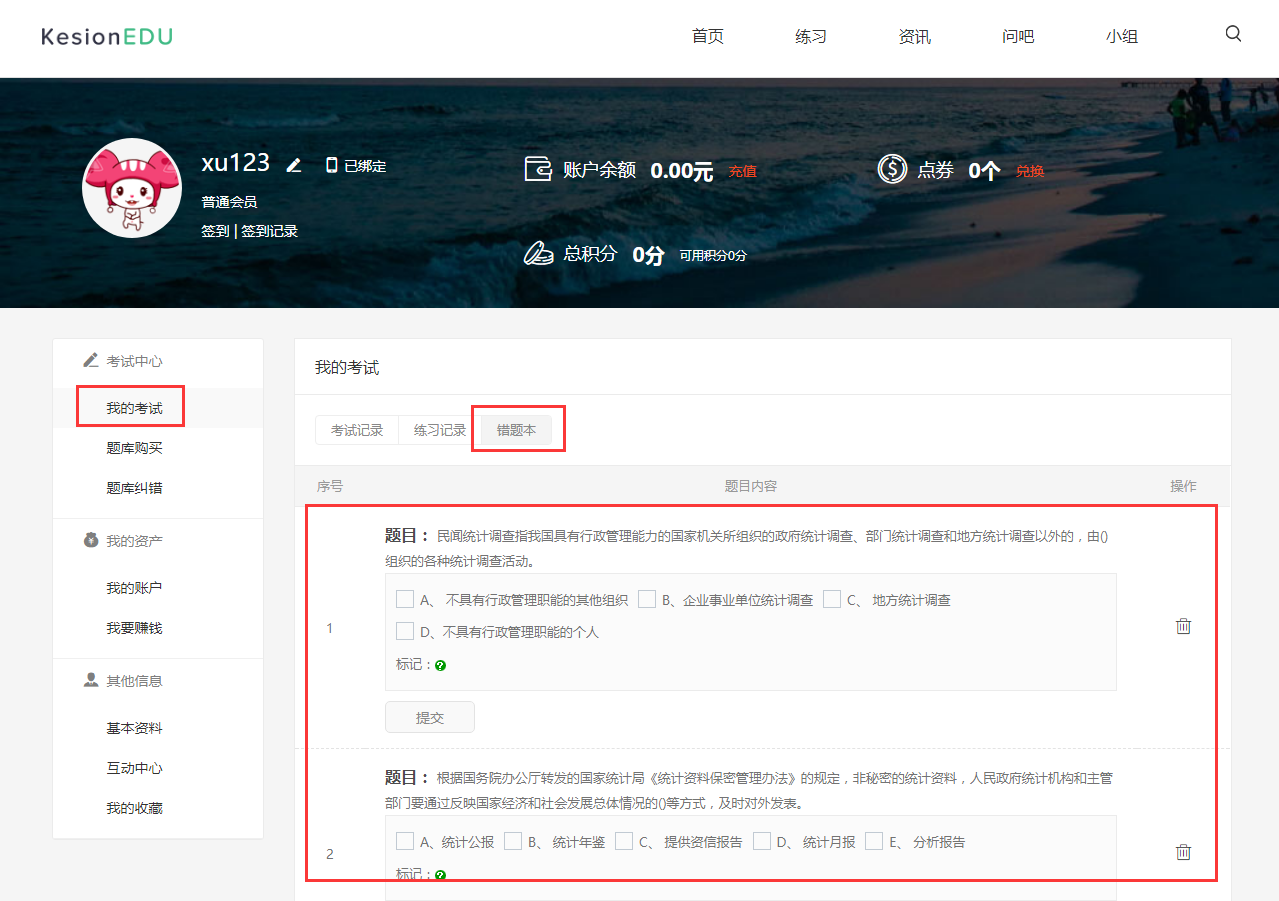Open the 问吧 menu item
Image resolution: width=1279 pixels, height=901 pixels.
coord(1018,36)
